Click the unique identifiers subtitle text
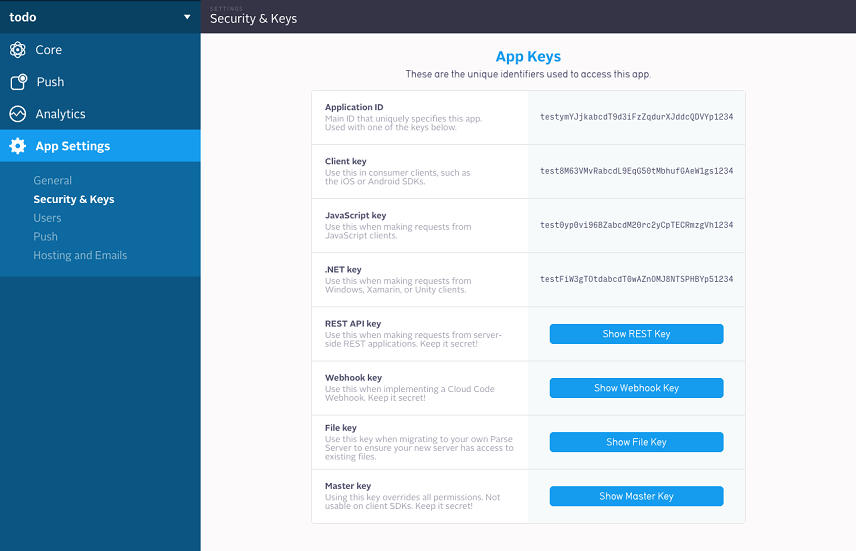The height and width of the screenshot is (551, 856). 528,74
